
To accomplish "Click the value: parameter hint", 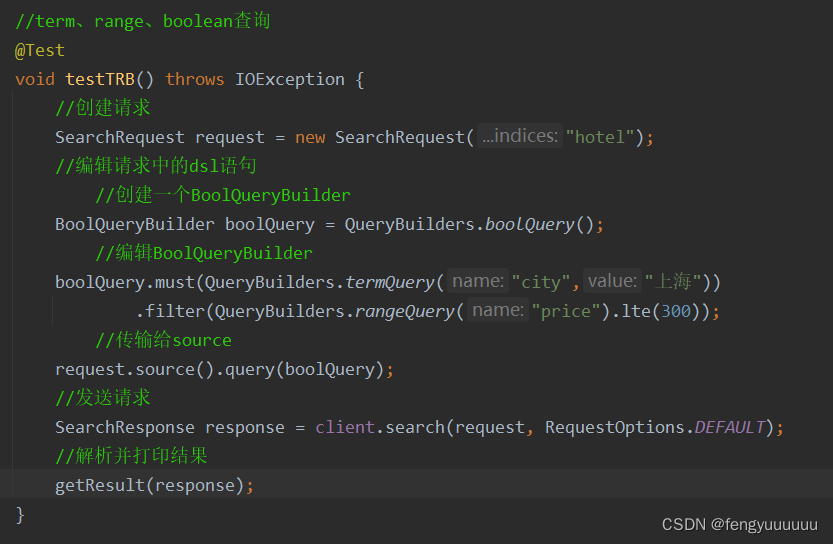I will point(612,280).
